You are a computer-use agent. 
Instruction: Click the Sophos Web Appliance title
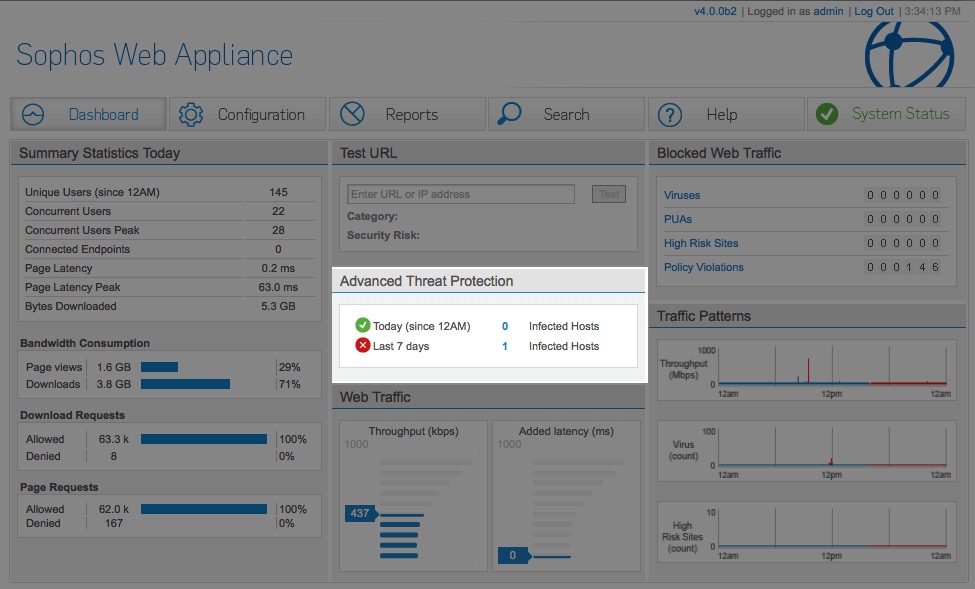click(154, 55)
